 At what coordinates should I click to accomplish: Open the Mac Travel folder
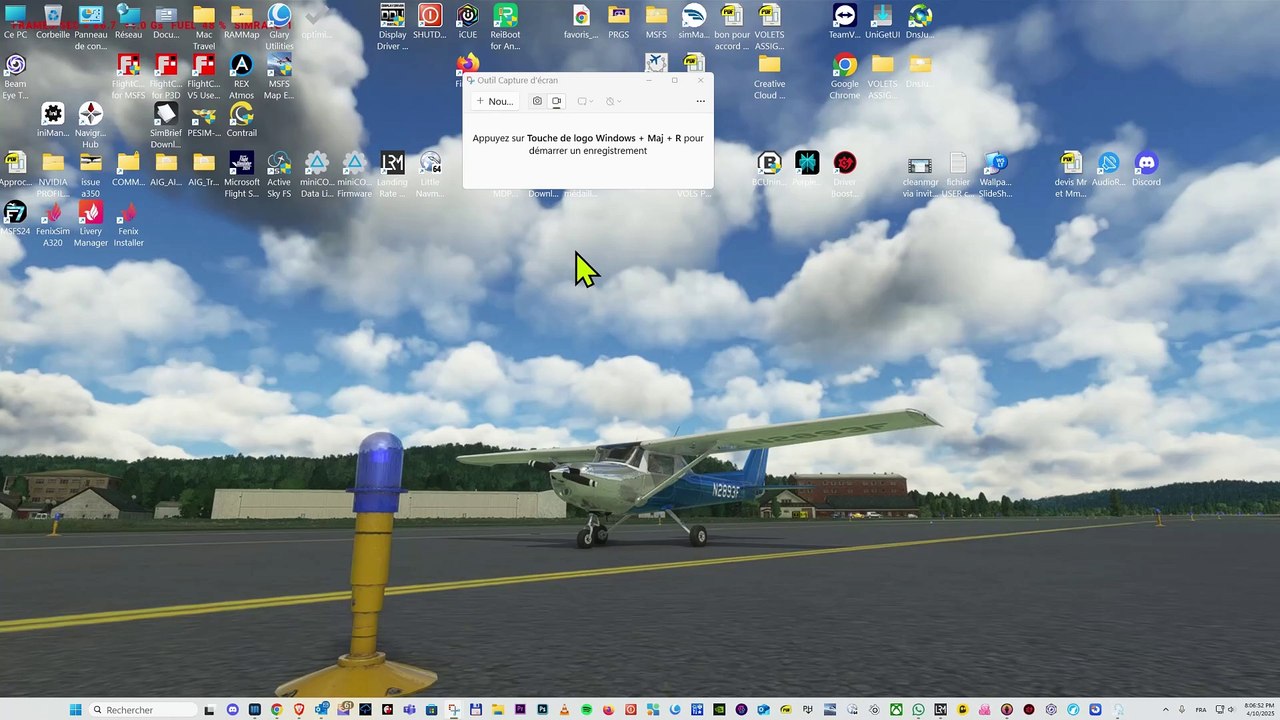204,27
